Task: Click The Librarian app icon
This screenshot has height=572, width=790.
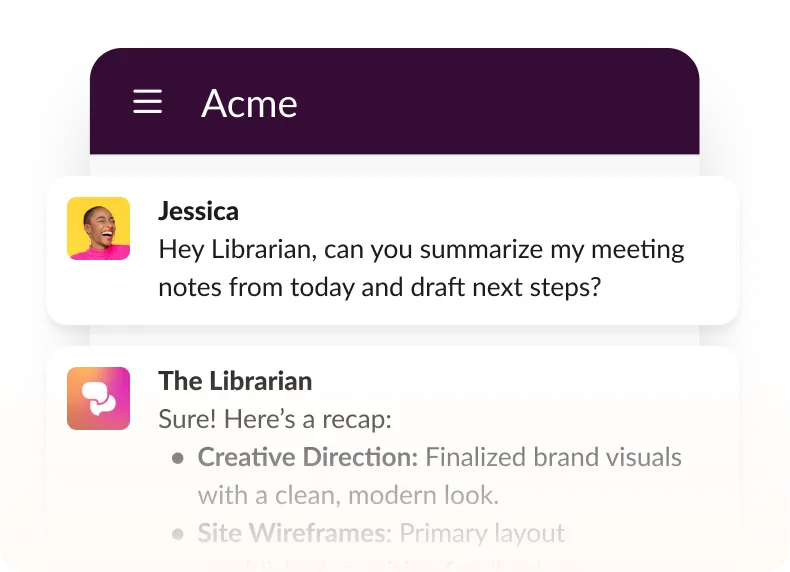Action: coord(98,398)
